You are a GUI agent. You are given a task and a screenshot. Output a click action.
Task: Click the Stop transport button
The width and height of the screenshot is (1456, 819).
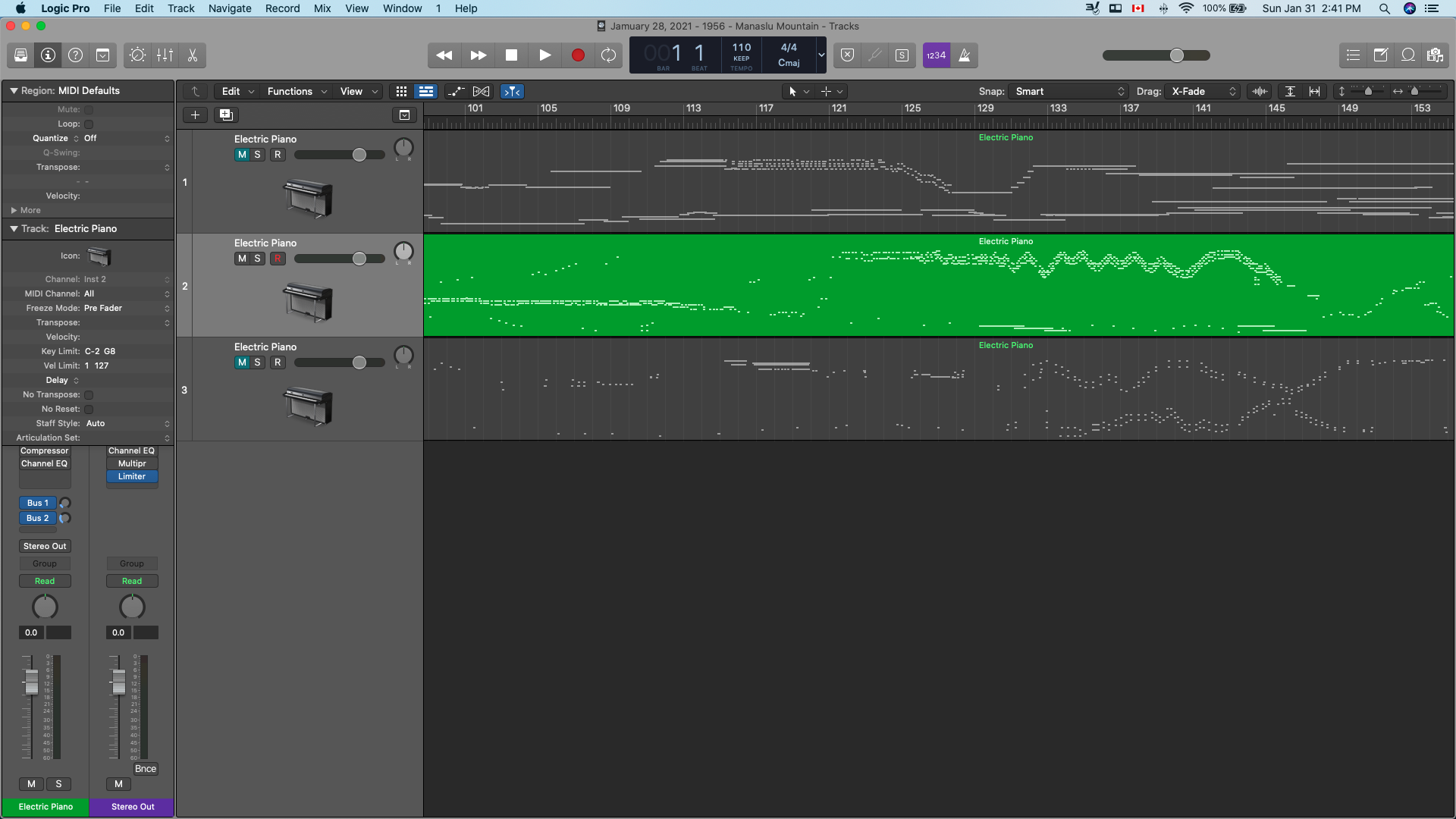512,55
